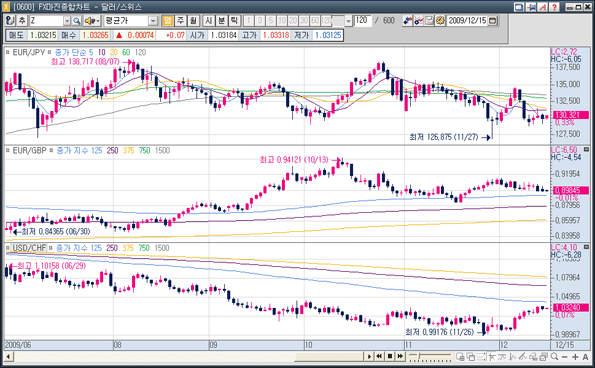The width and height of the screenshot is (595, 368).
Task: Toggle the 추 button in the toolbar
Action: tap(22, 20)
